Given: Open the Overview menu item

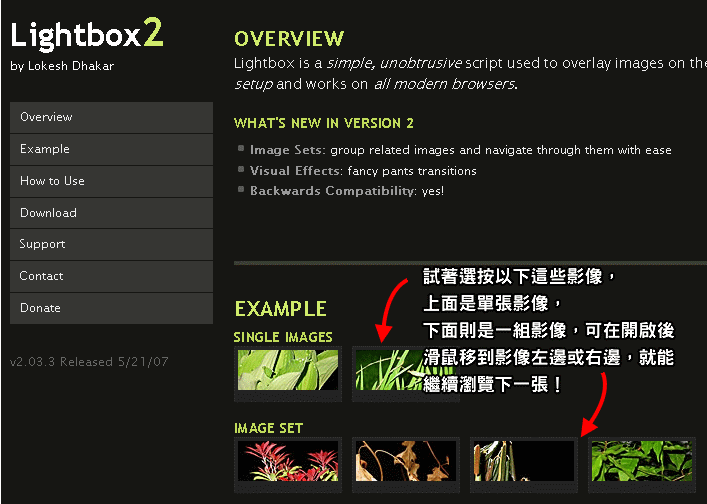Looking at the screenshot, I should pyautogui.click(x=111, y=117).
